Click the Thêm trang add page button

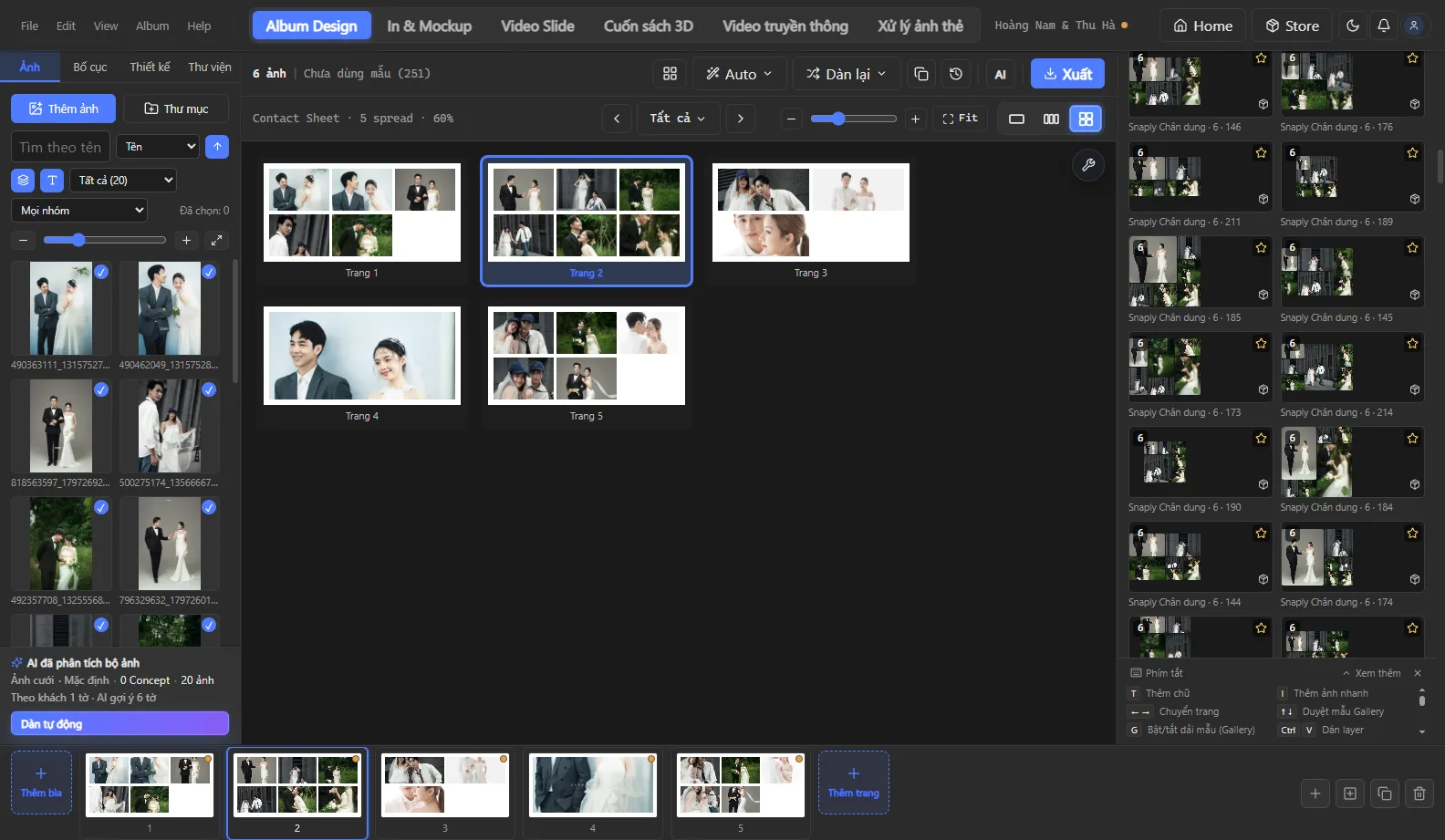point(854,783)
